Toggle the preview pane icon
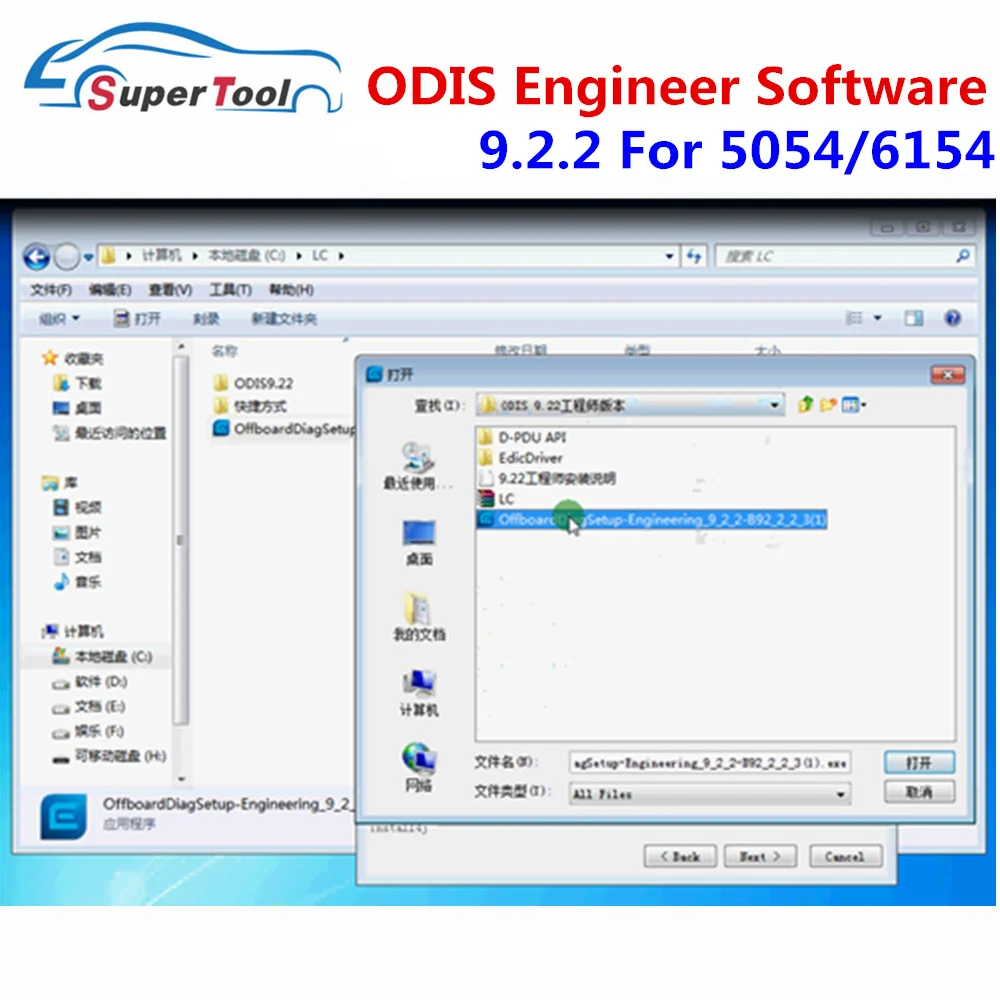Viewport: 1000px width, 1000px height. point(913,318)
